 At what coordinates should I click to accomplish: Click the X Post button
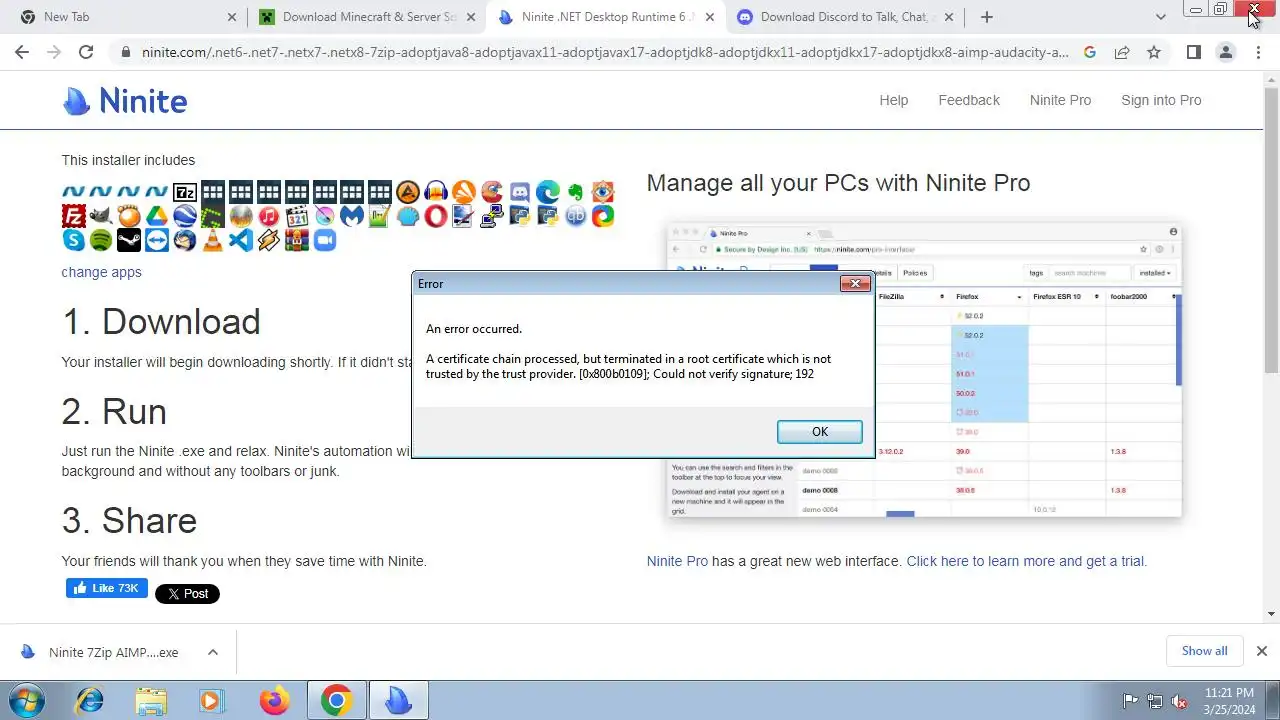tap(187, 593)
